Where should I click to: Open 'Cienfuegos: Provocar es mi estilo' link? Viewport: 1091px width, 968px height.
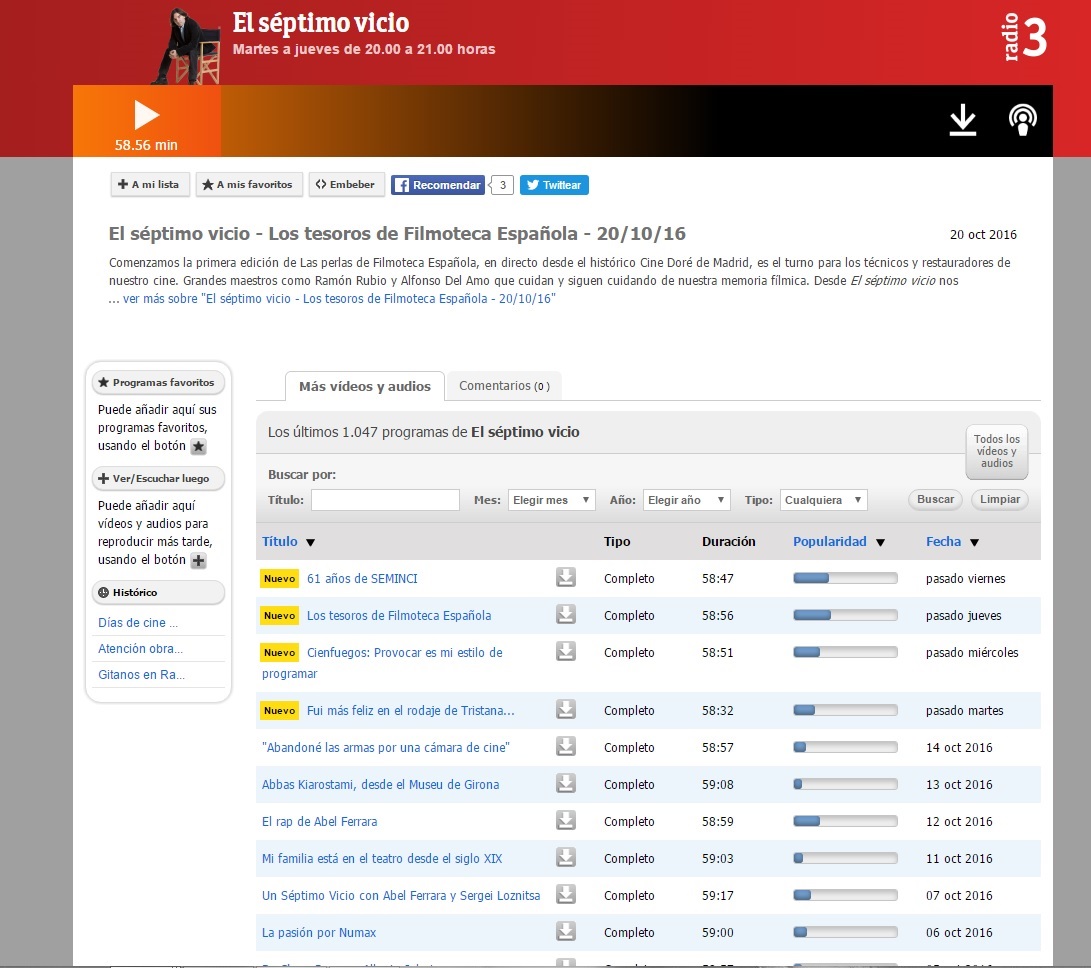pyautogui.click(x=382, y=662)
